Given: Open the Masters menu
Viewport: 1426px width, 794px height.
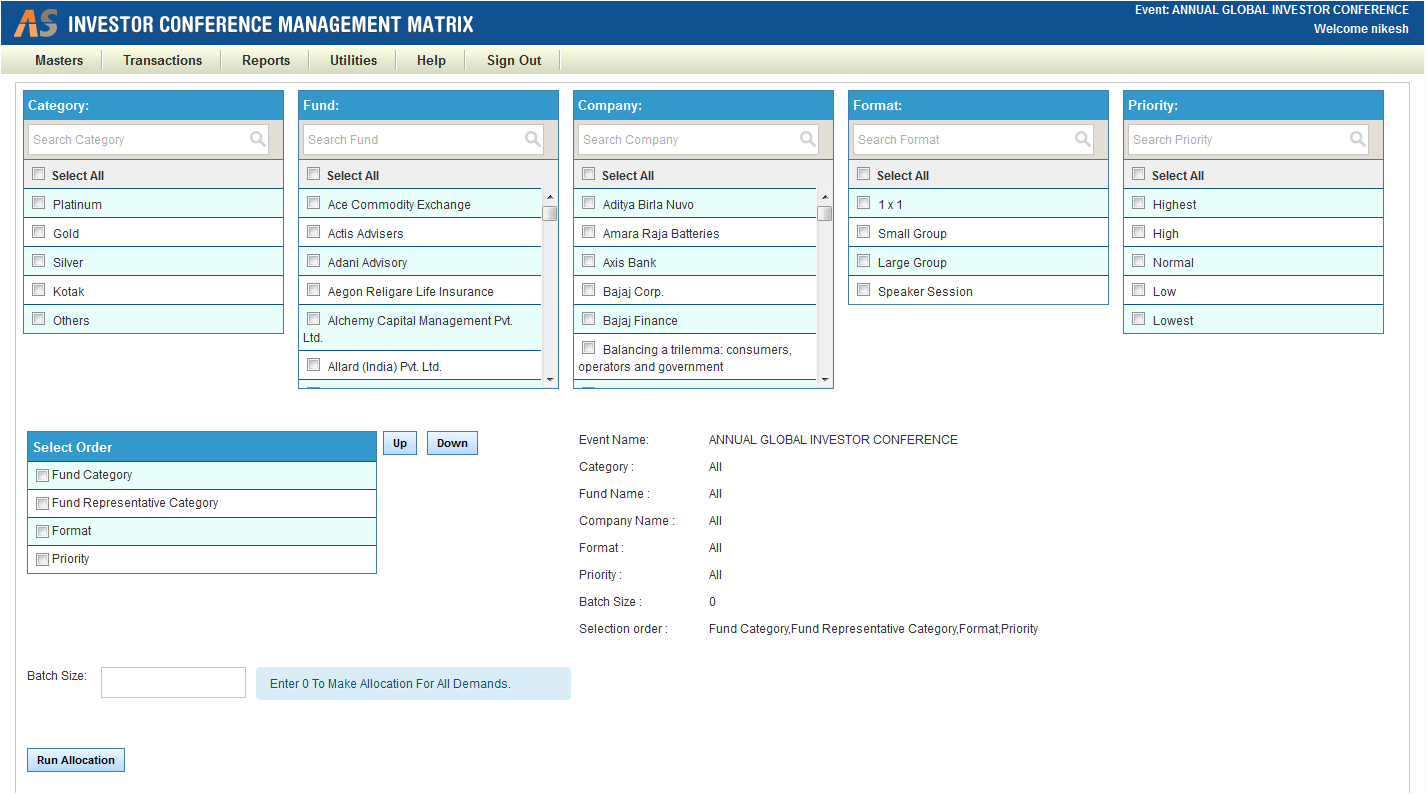Looking at the screenshot, I should [x=59, y=60].
